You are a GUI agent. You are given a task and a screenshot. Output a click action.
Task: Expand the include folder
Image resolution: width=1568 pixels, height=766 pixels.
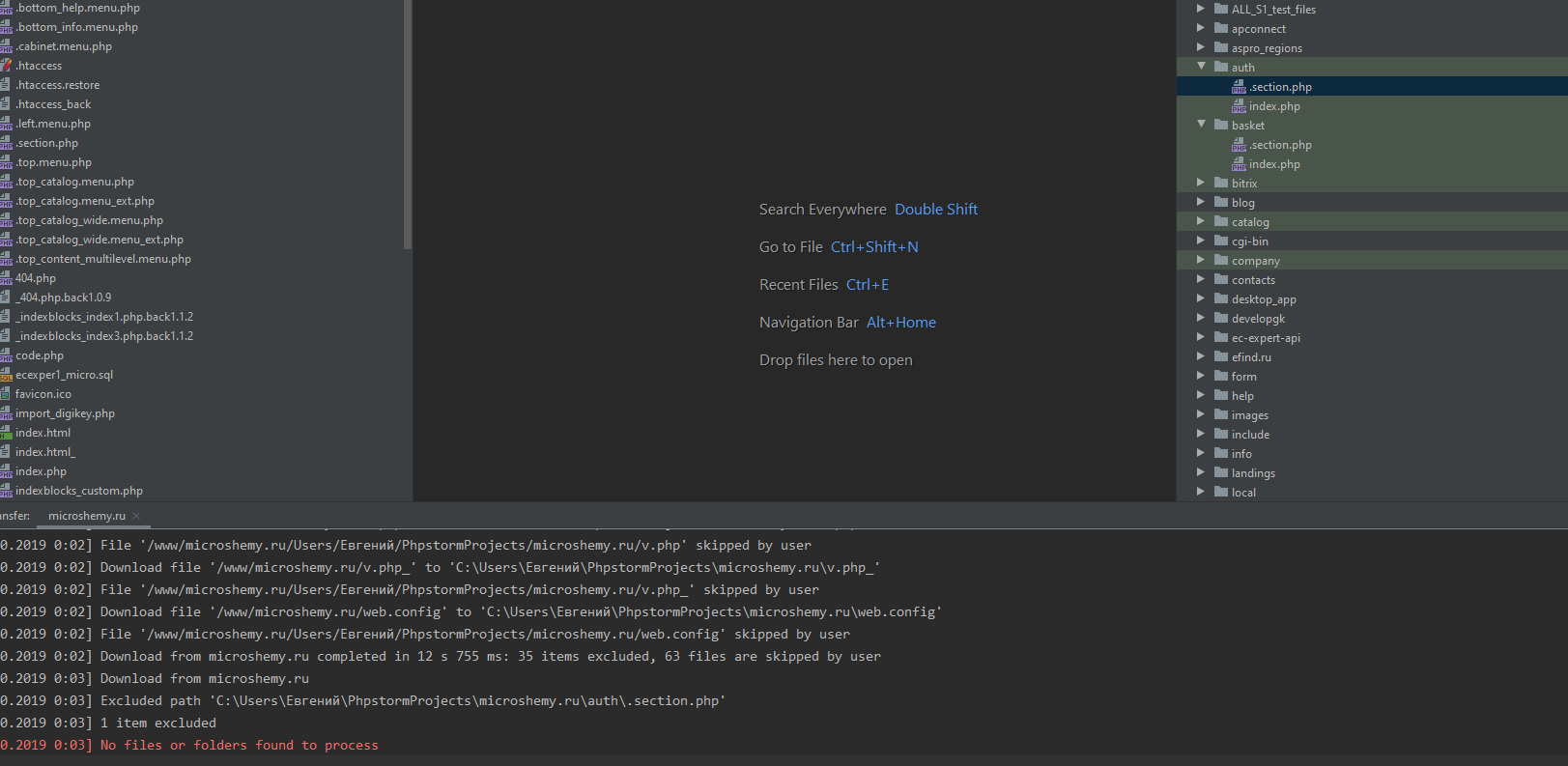click(1201, 434)
